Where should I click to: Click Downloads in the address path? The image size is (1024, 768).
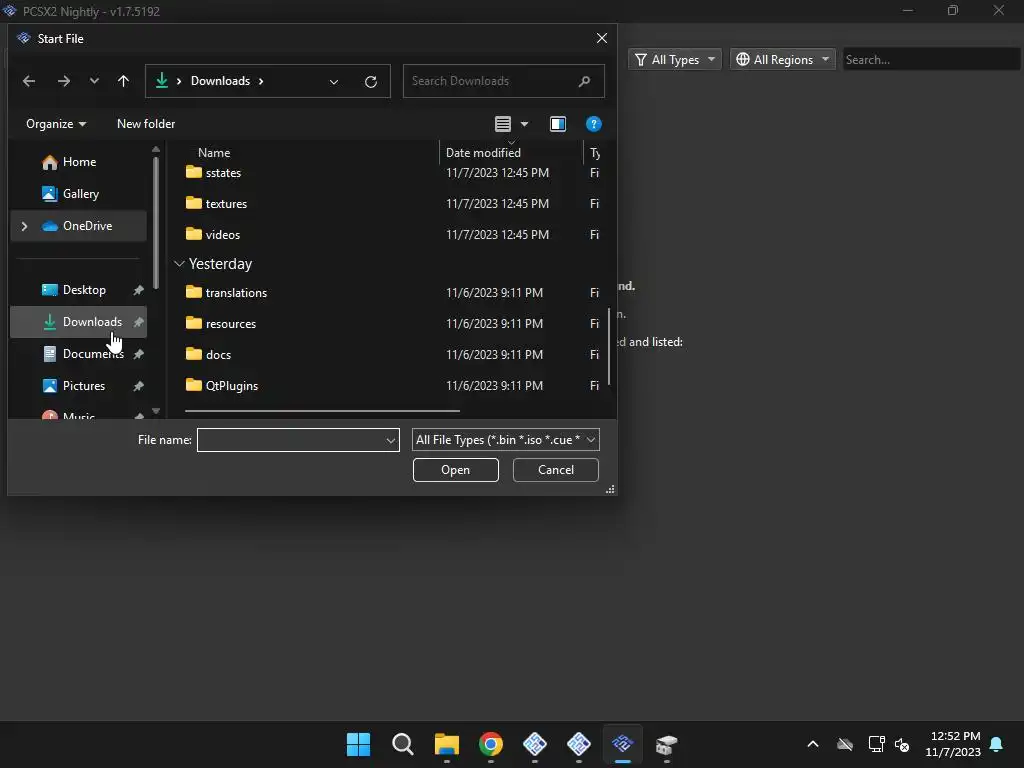tap(220, 81)
